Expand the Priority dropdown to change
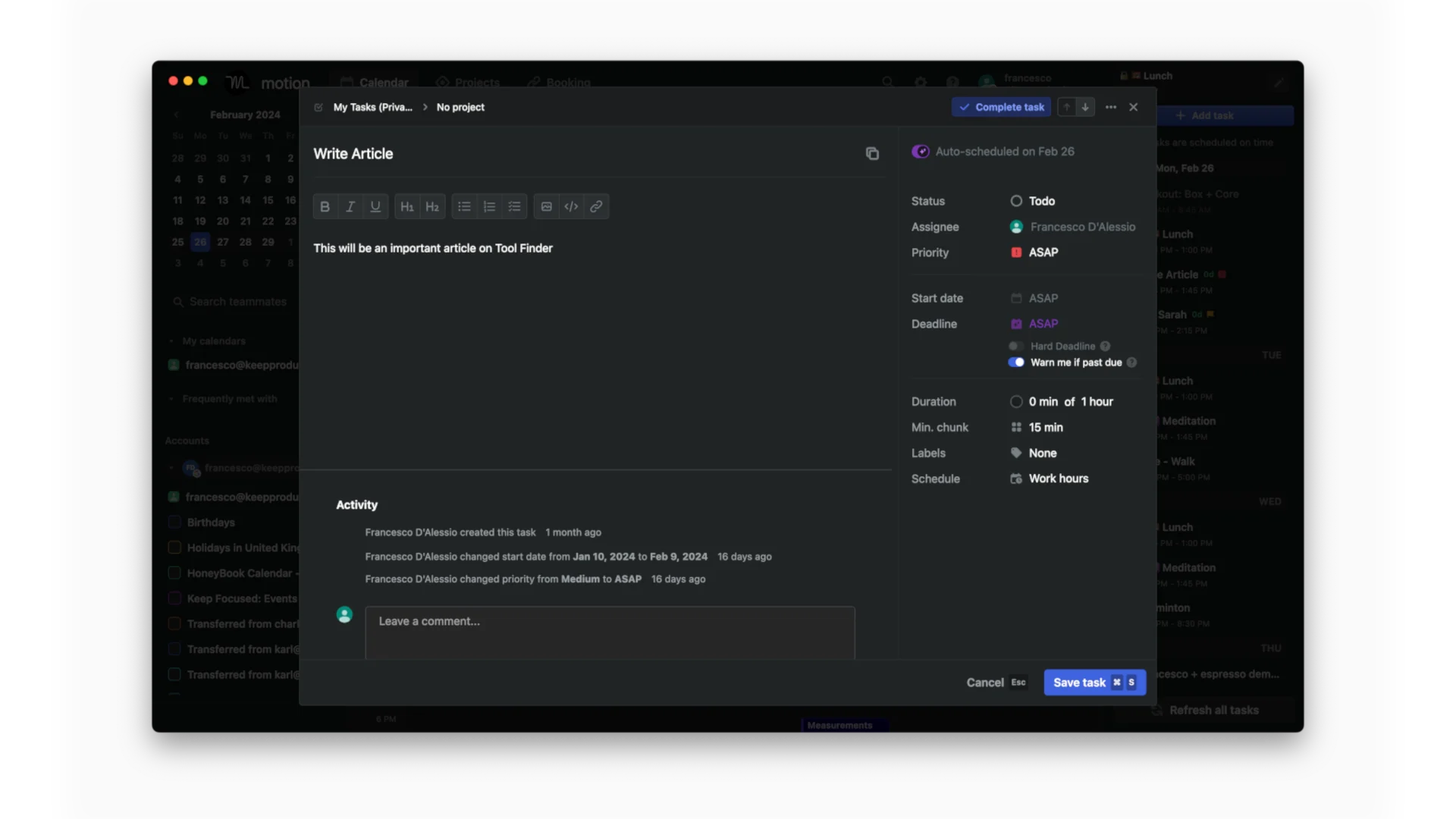The height and width of the screenshot is (819, 1456). pos(1043,251)
